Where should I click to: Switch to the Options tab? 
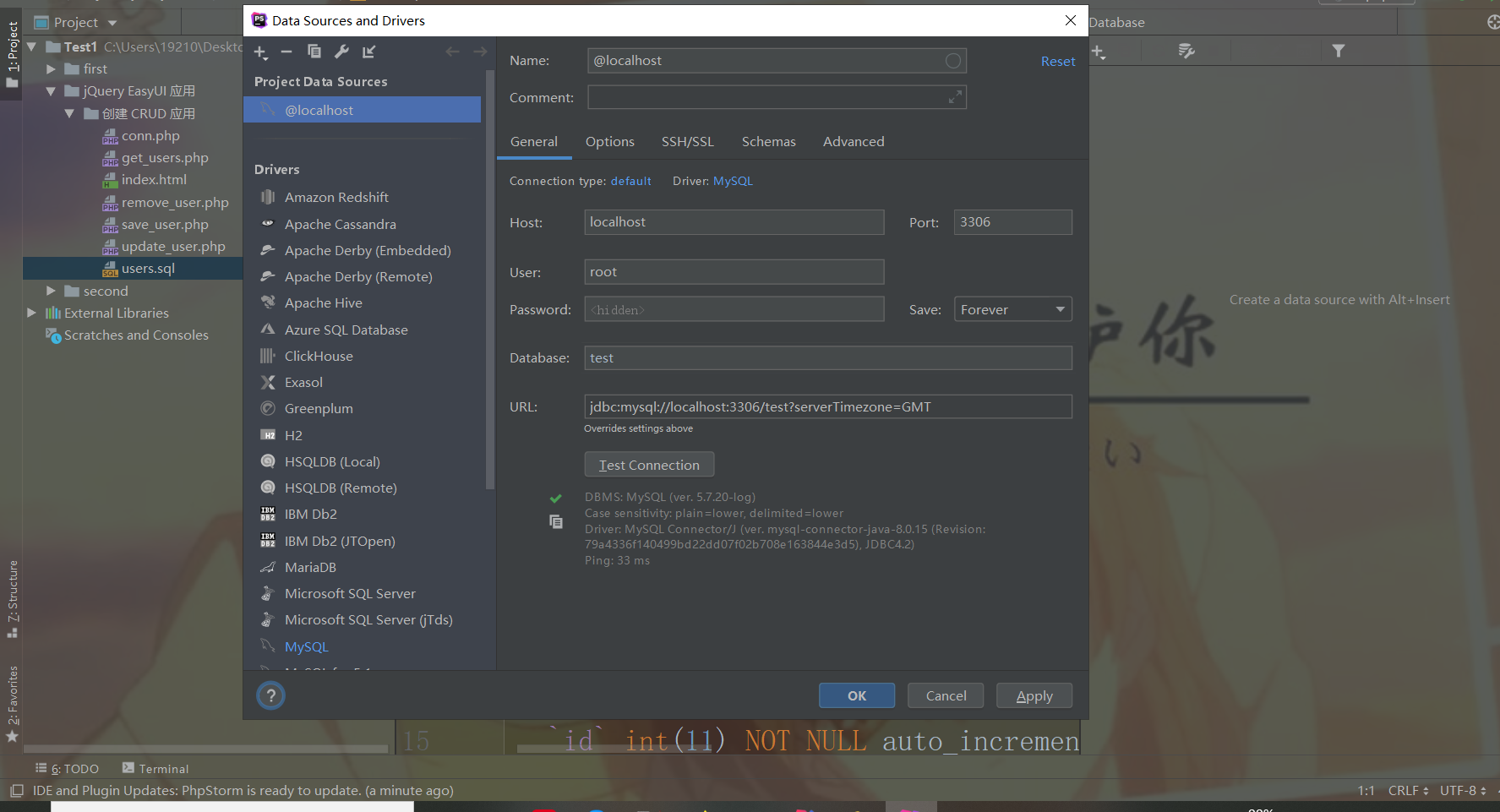pos(609,142)
